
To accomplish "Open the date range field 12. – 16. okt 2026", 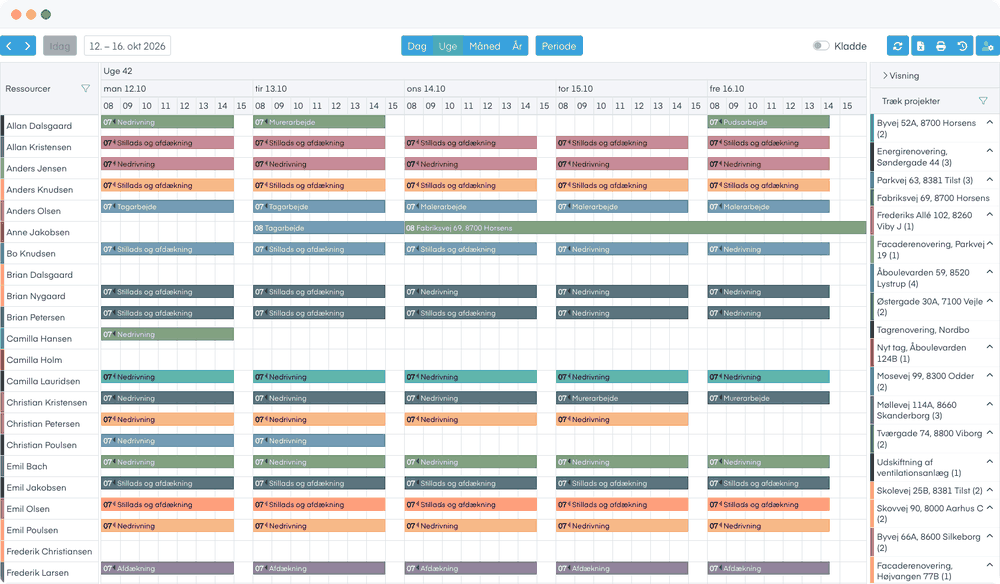I will coord(128,46).
